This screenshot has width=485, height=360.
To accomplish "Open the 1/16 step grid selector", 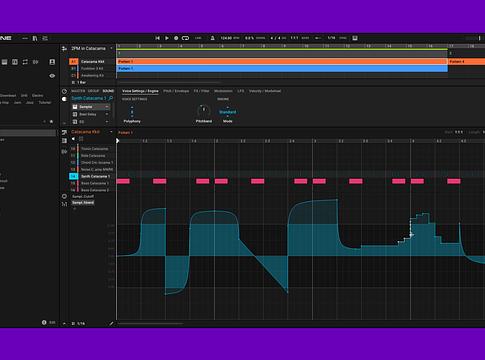I will point(78,323).
